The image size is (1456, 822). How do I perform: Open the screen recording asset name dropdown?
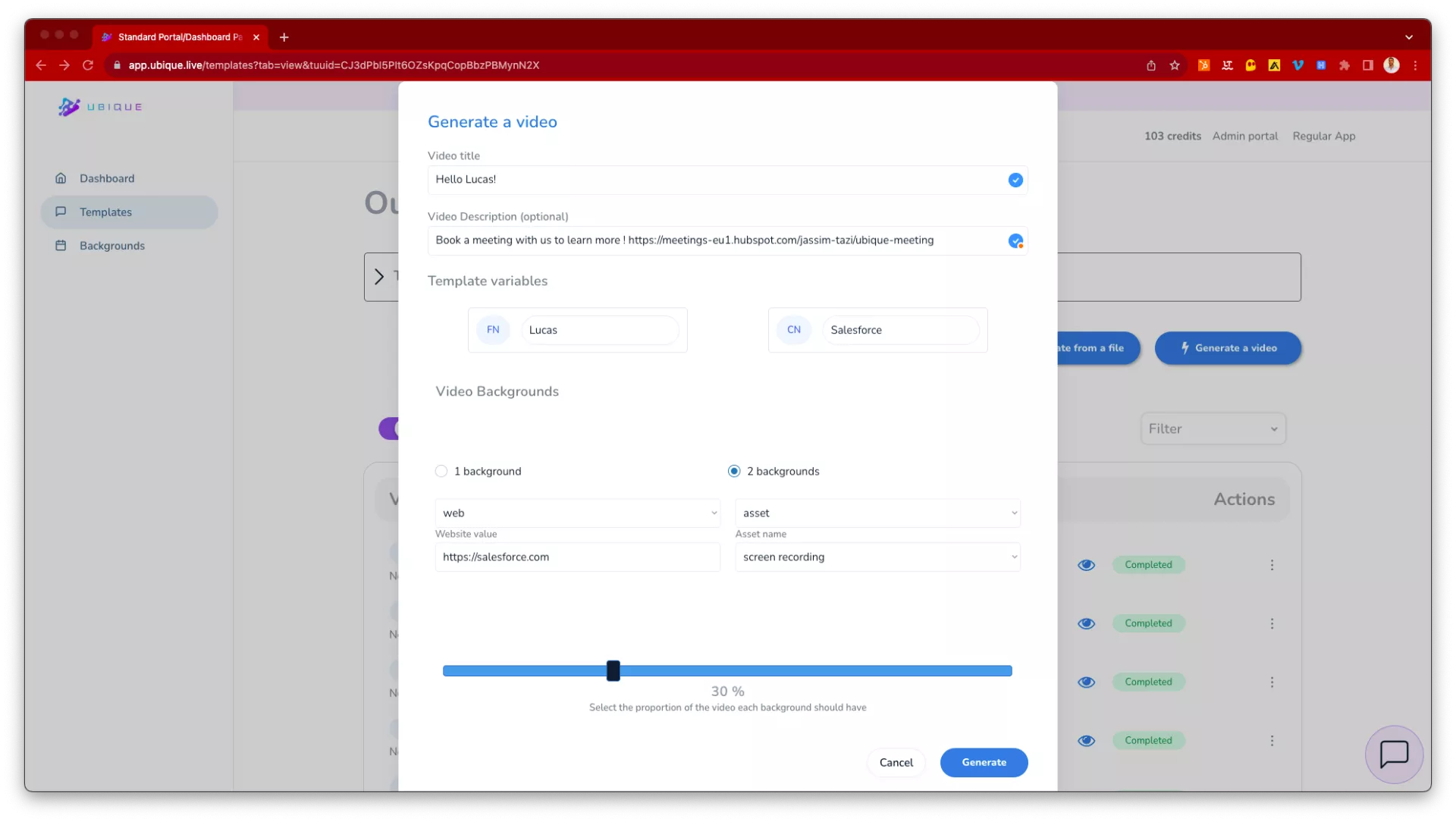(877, 557)
